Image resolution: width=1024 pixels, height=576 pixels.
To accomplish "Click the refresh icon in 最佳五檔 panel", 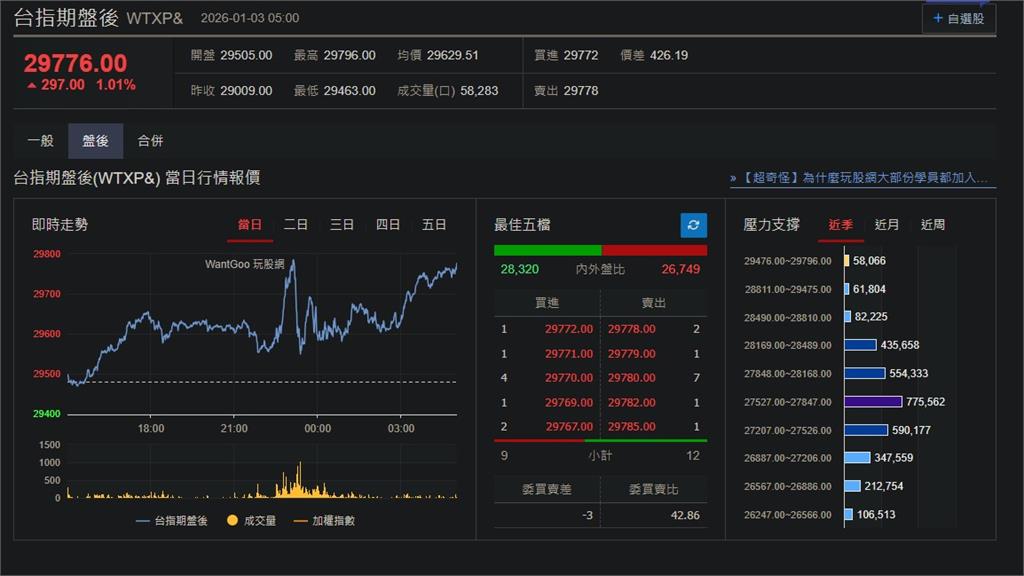I will click(x=692, y=225).
